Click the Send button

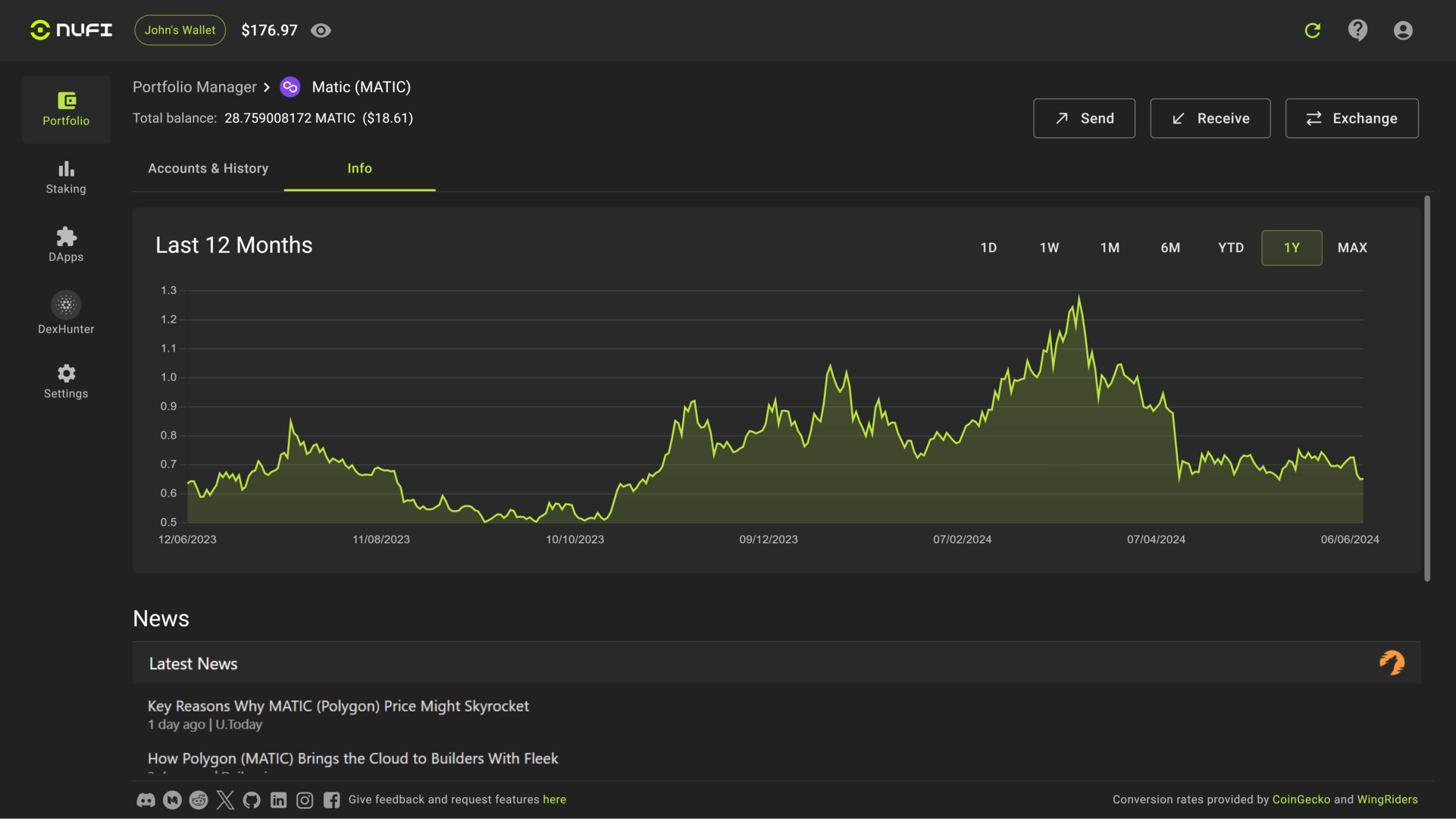tap(1084, 118)
